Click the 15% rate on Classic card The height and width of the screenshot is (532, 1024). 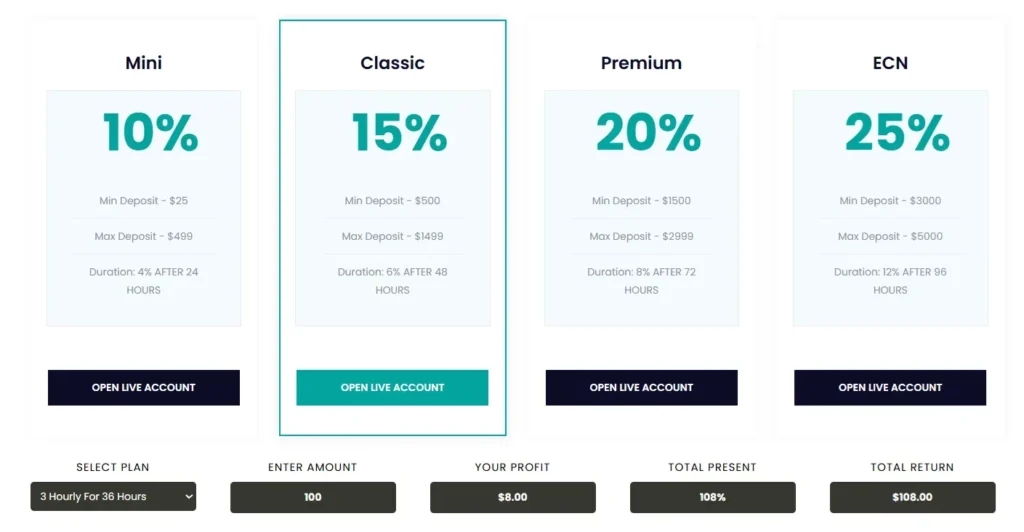[399, 132]
